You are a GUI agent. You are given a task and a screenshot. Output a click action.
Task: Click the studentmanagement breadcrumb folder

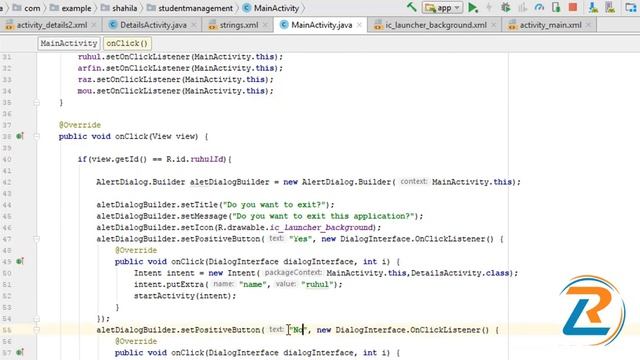tap(190, 8)
